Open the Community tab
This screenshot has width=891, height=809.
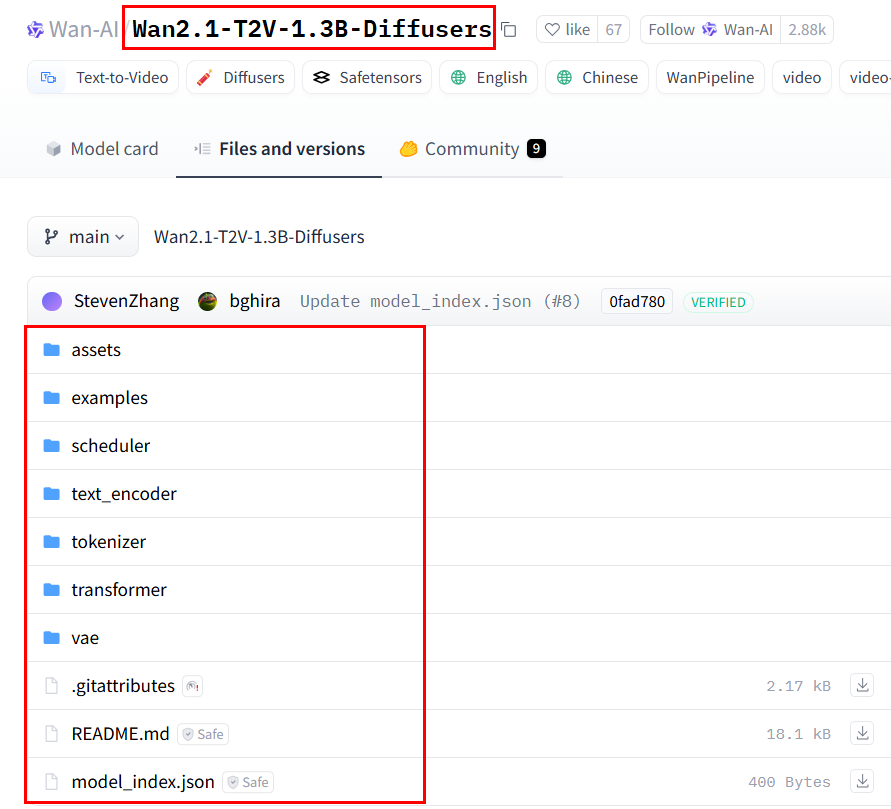pyautogui.click(x=472, y=149)
